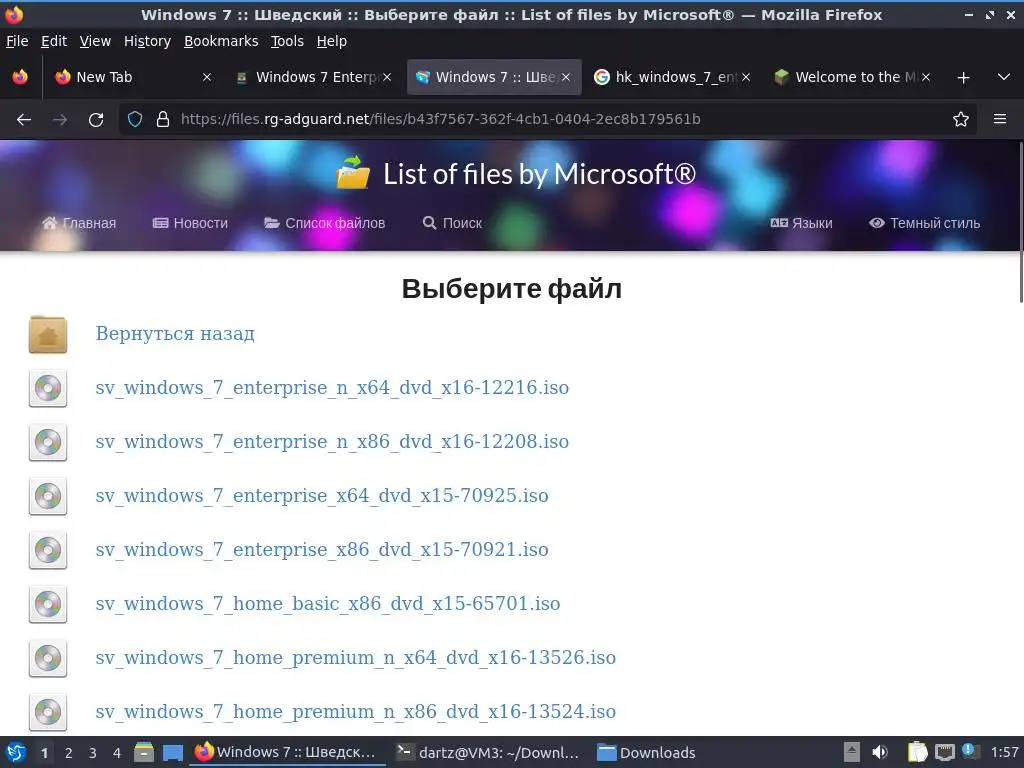This screenshot has width=1024, height=768.
Task: Open the Новости news link
Action: pyautogui.click(x=190, y=223)
